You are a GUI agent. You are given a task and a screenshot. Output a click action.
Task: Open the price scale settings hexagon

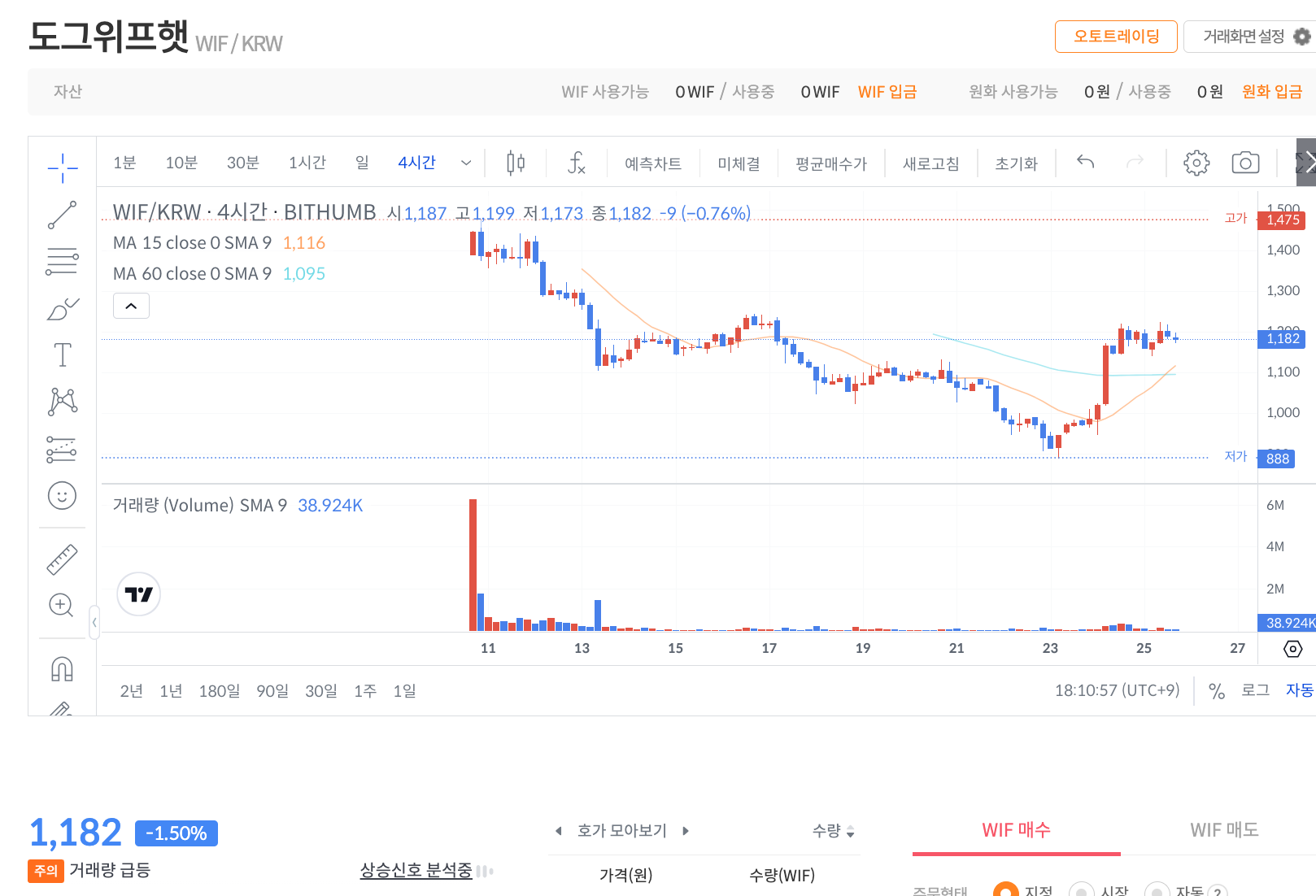coord(1292,649)
